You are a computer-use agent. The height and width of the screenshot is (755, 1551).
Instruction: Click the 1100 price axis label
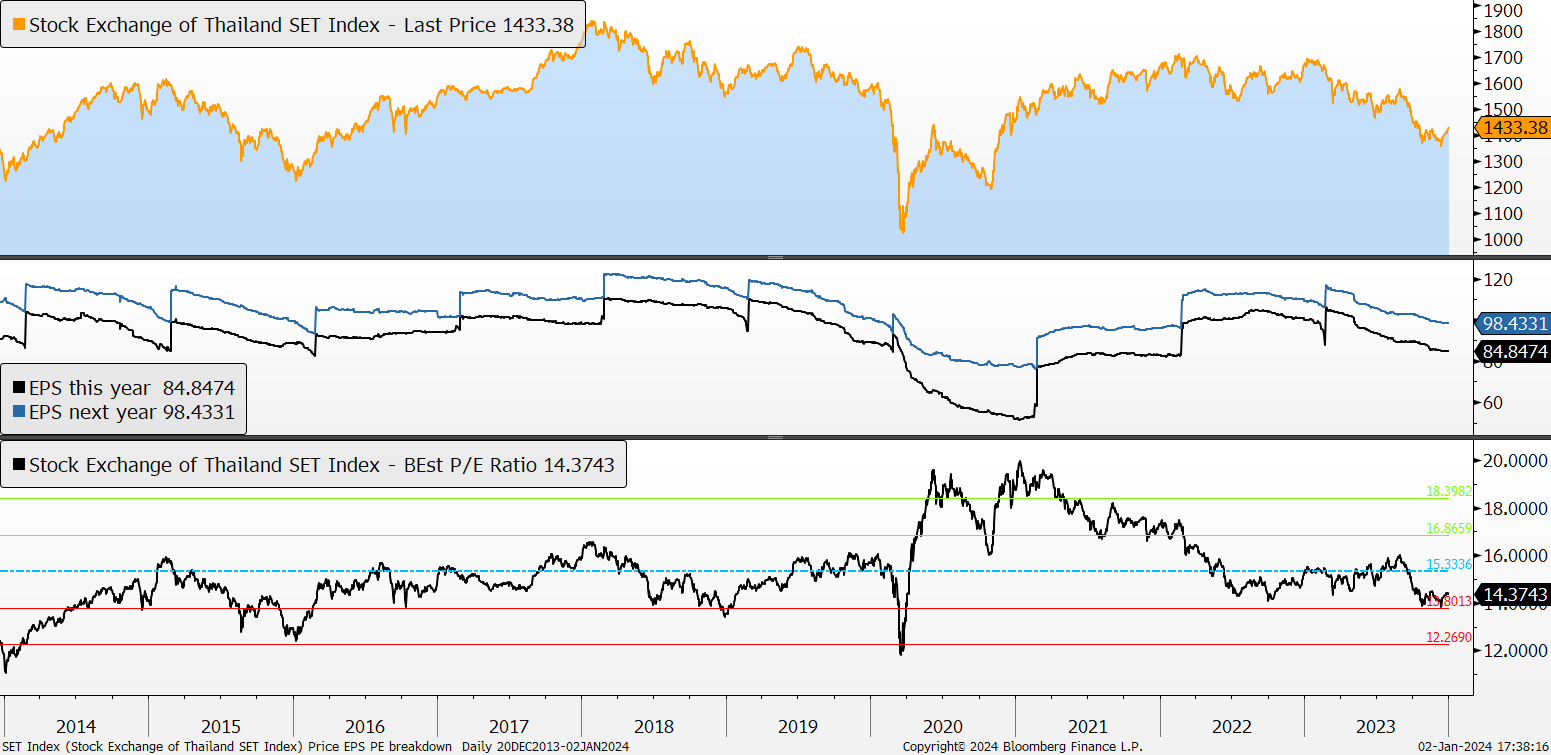[x=1504, y=214]
